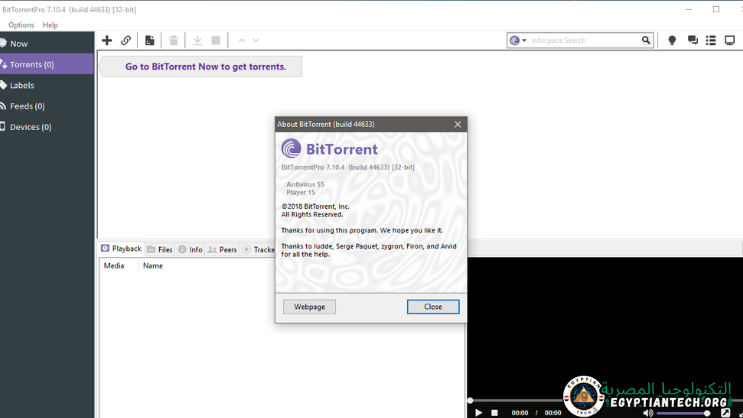Open search provider dropdown arrow
The width and height of the screenshot is (743, 418).
pyautogui.click(x=524, y=41)
